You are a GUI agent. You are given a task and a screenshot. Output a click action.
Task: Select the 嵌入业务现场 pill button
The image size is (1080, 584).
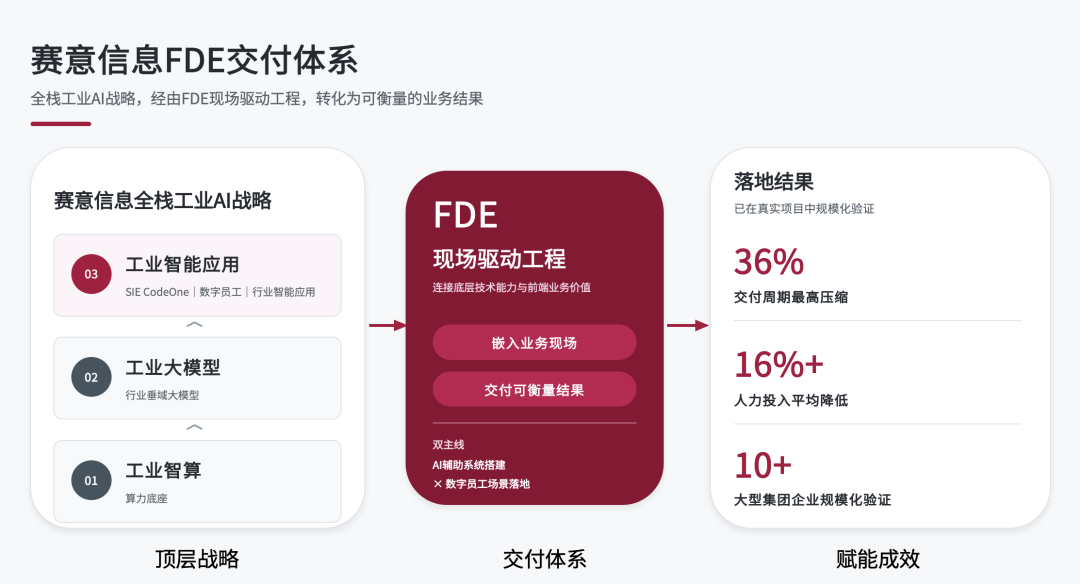click(x=534, y=342)
